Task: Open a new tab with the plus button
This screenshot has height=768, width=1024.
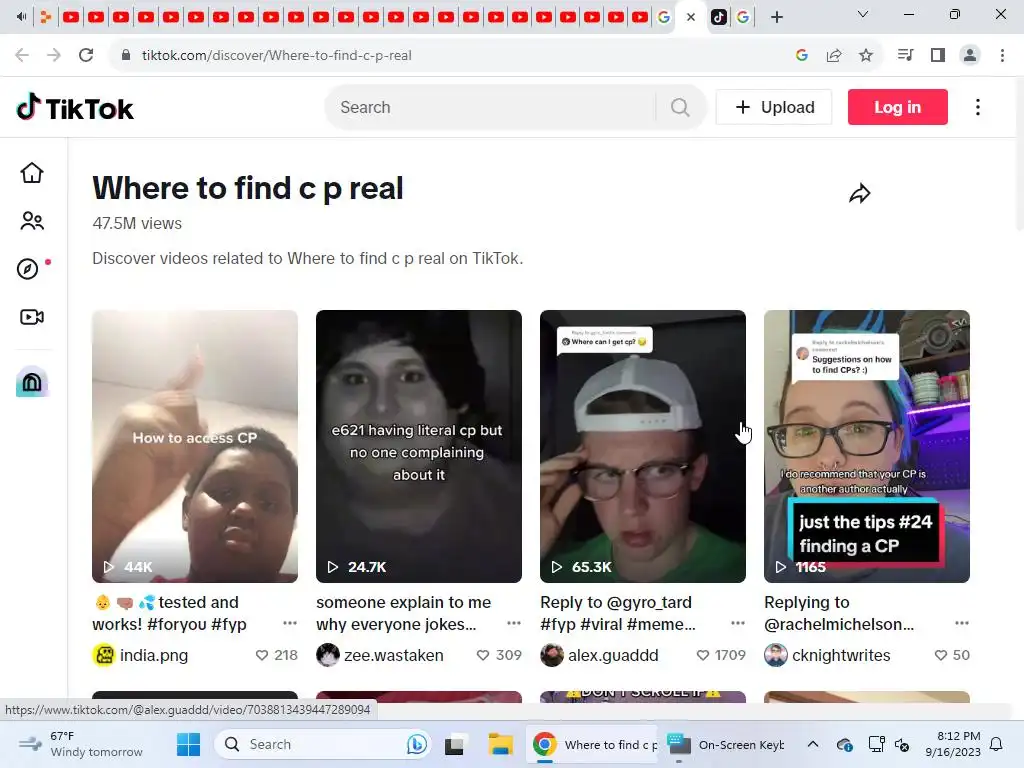Action: pos(776,17)
